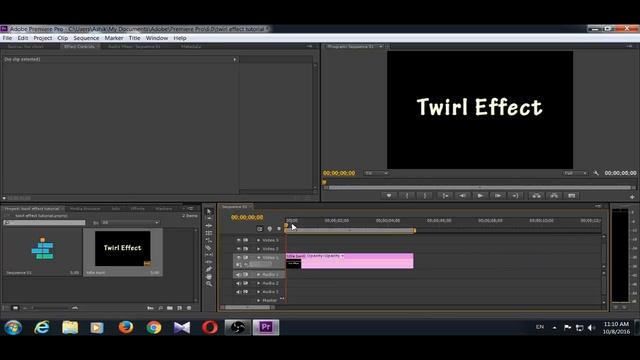Open Program monitor playback resolution Full dropdown
The width and height of the screenshot is (640, 360).
tap(575, 173)
